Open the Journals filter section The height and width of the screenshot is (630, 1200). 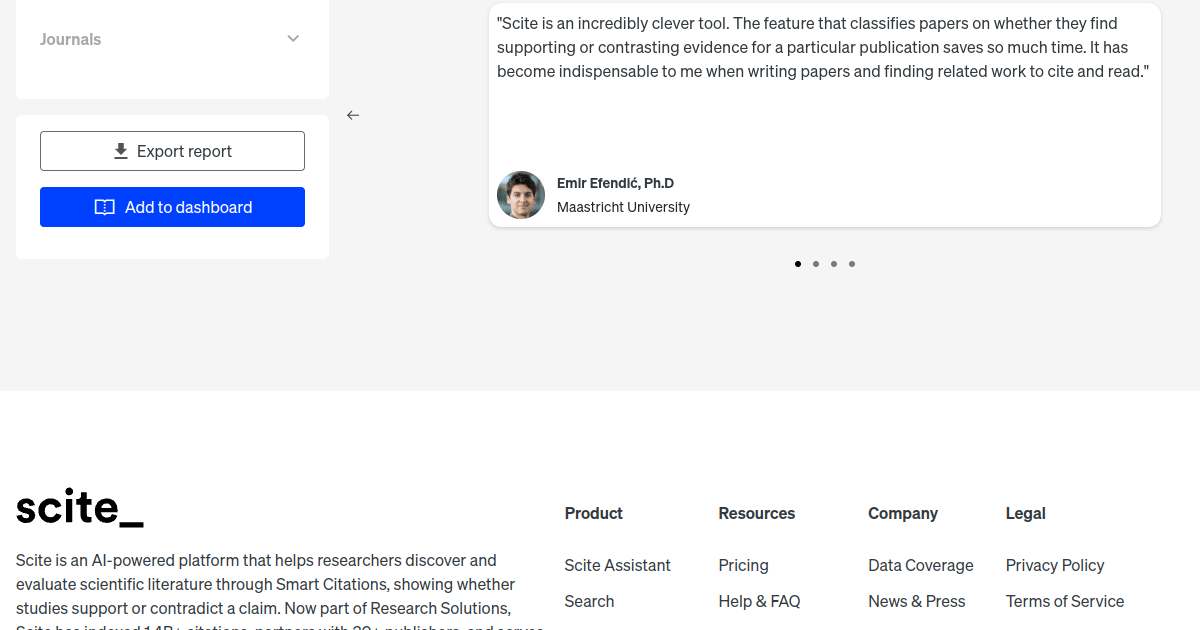71,39
